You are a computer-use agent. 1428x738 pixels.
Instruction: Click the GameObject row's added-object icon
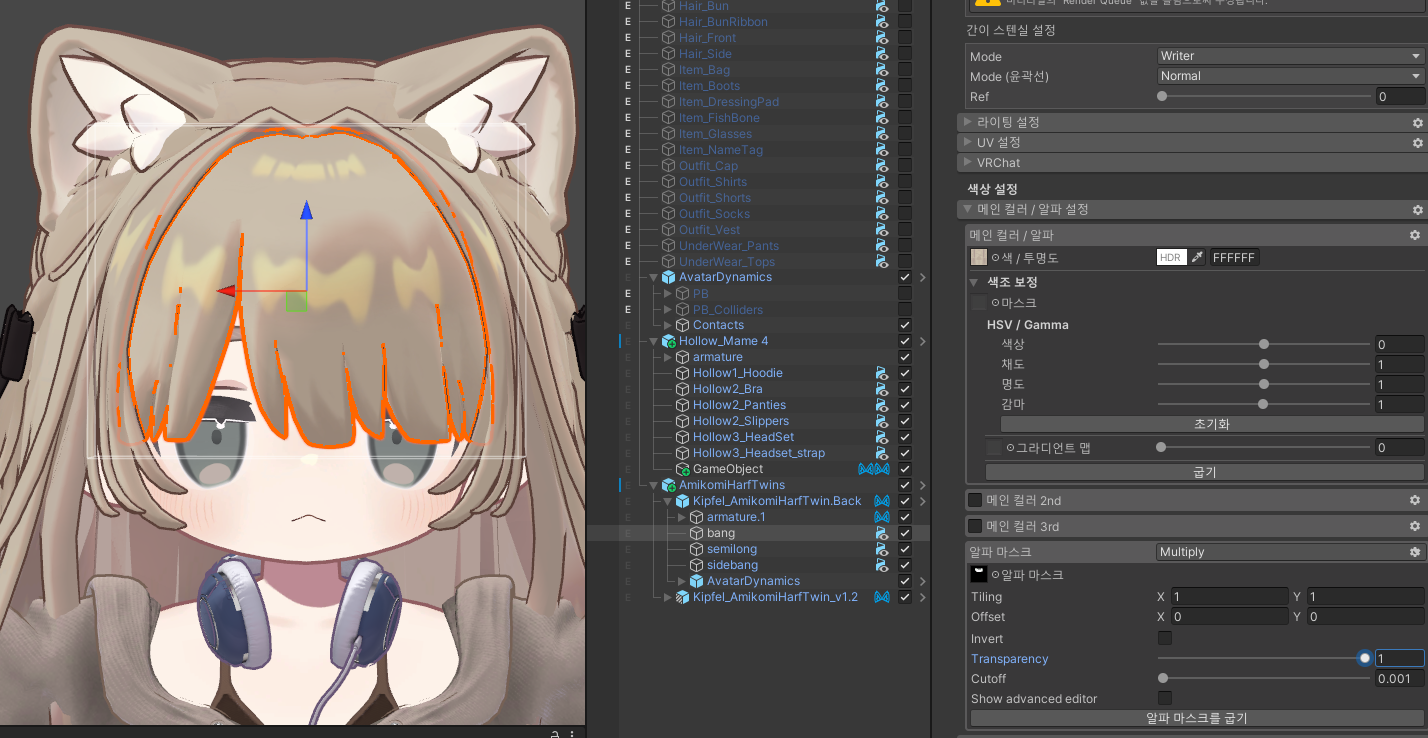point(683,469)
